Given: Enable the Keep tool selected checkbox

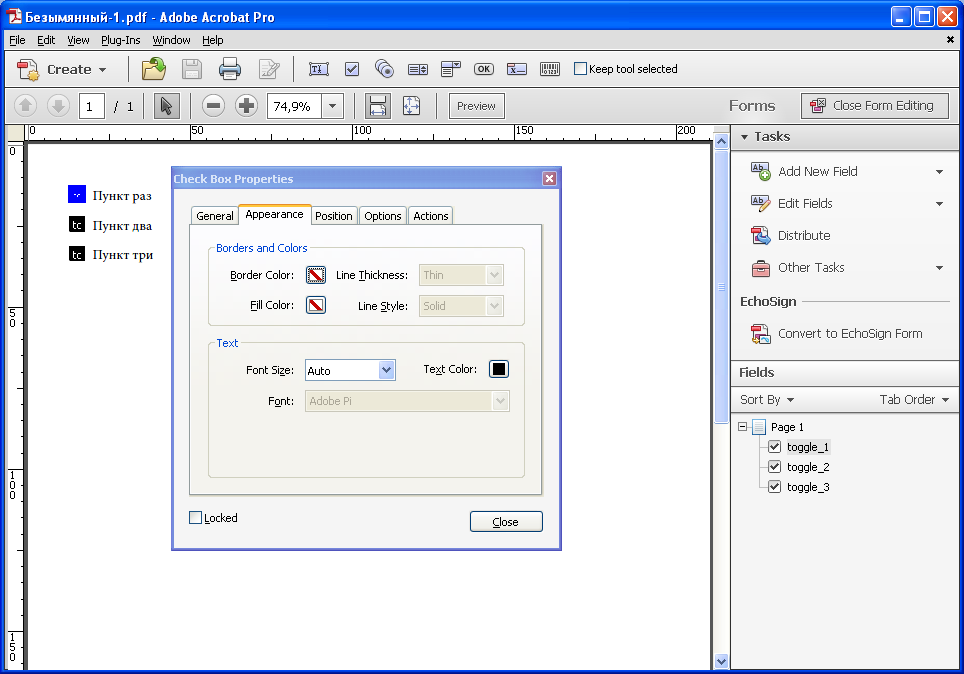Looking at the screenshot, I should click(580, 69).
